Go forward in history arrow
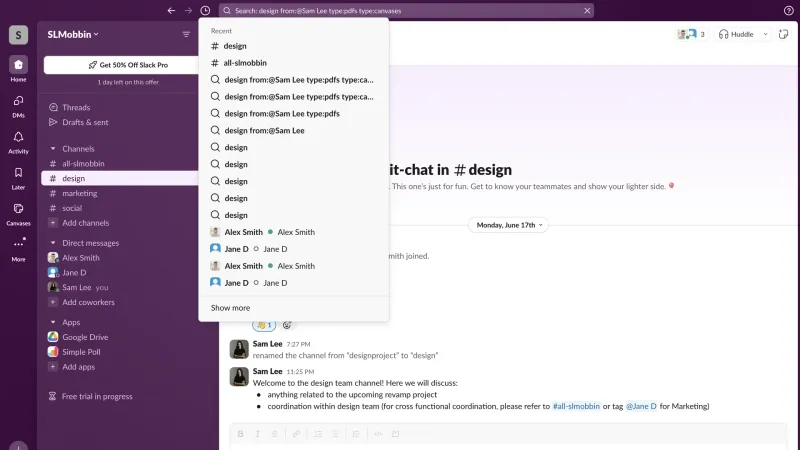The image size is (800, 450). point(188,10)
